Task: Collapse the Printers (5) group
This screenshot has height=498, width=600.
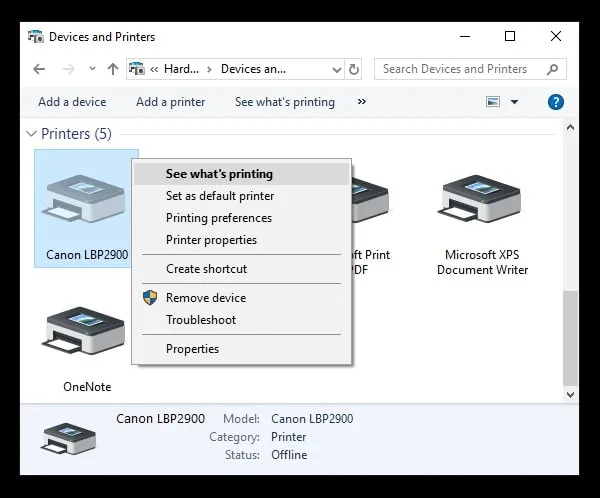Action: (30, 134)
